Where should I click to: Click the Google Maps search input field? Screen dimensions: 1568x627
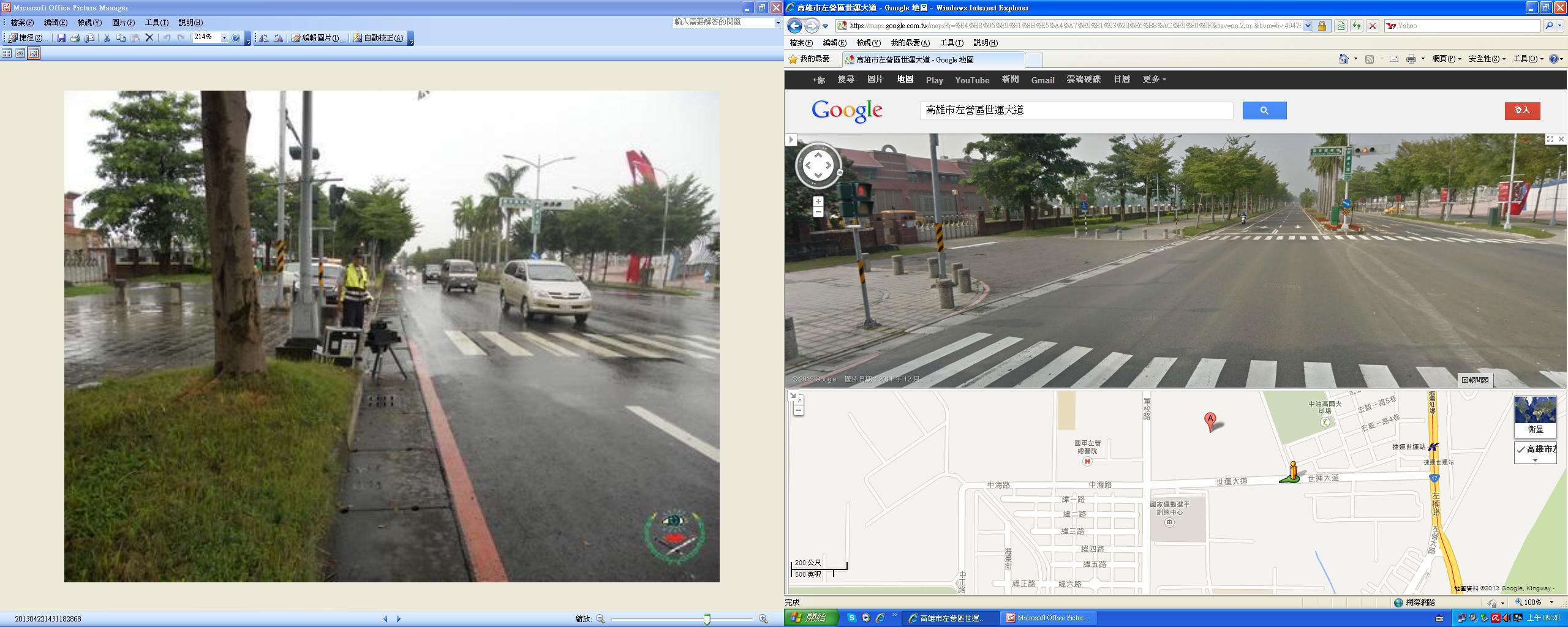point(1076,111)
